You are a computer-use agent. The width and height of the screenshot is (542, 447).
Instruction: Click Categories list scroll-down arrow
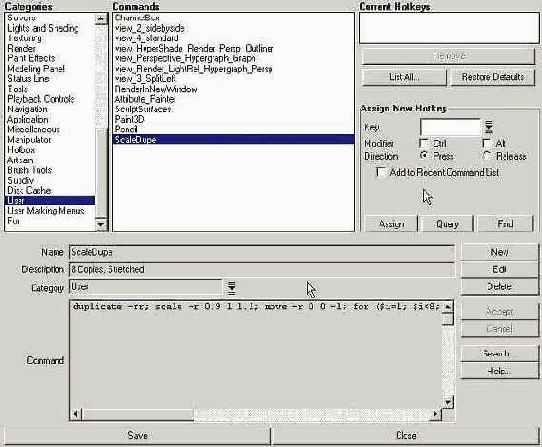pyautogui.click(x=101, y=224)
